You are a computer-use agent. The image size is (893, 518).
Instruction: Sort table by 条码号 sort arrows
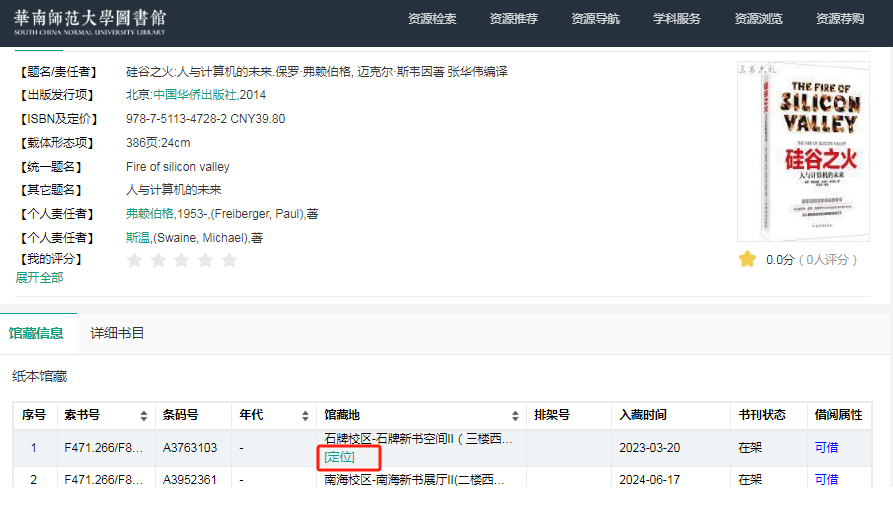pos(218,416)
